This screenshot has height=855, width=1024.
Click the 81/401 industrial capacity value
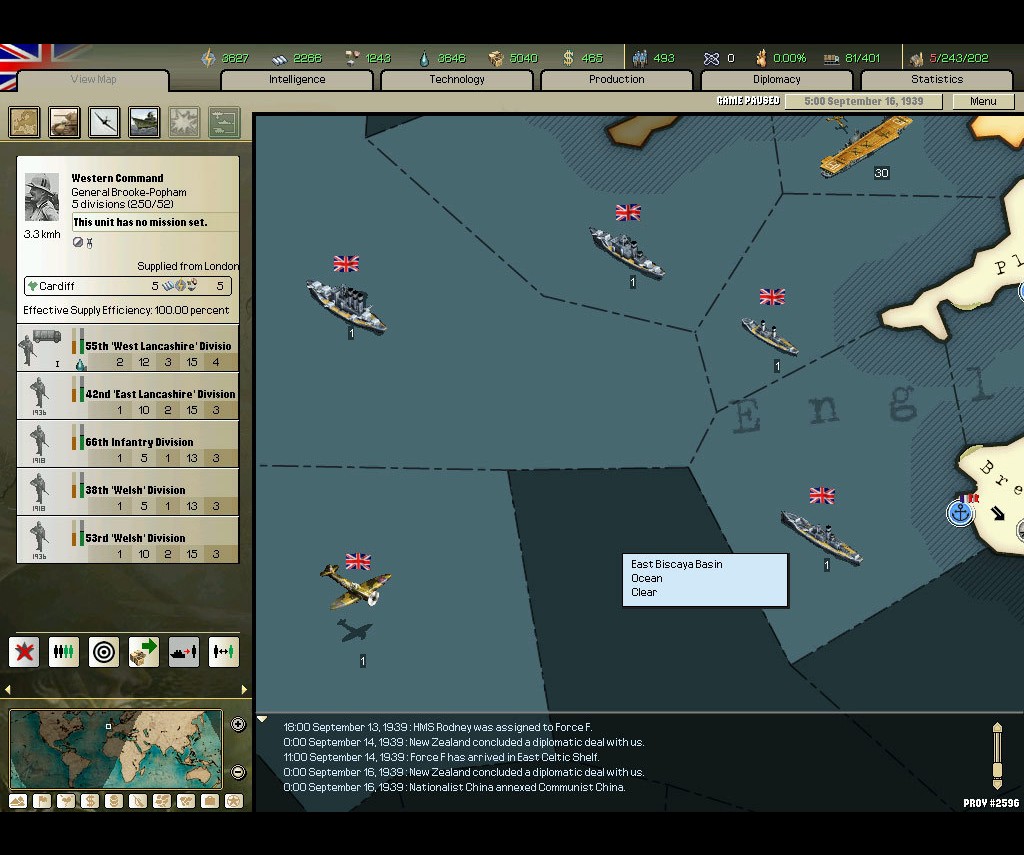[x=863, y=58]
